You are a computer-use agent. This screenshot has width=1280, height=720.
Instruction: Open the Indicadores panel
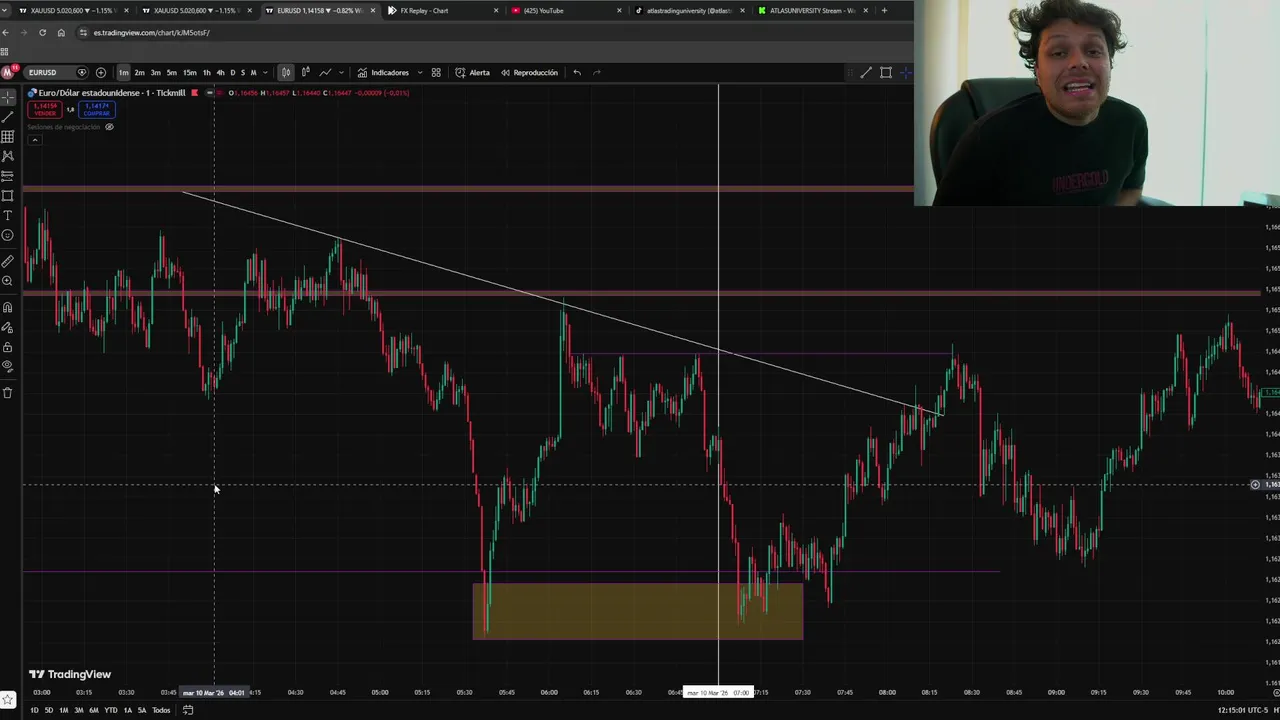(x=383, y=72)
